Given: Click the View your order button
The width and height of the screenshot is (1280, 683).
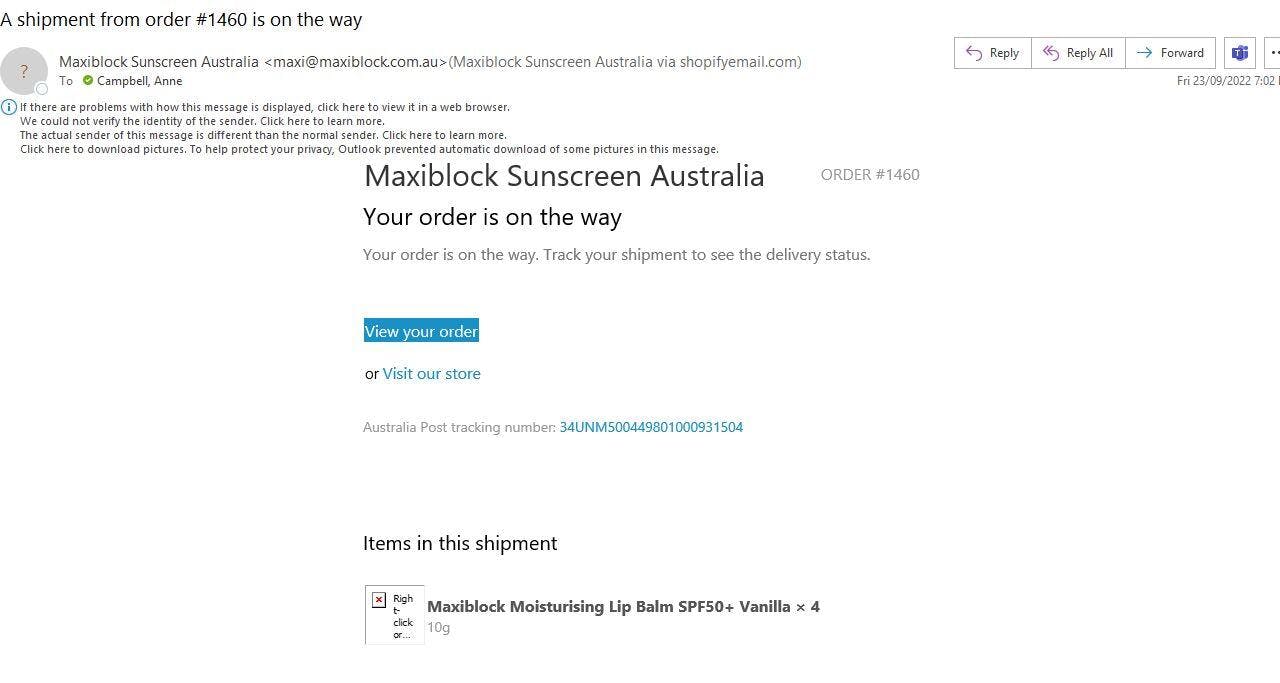Looking at the screenshot, I should tap(421, 331).
